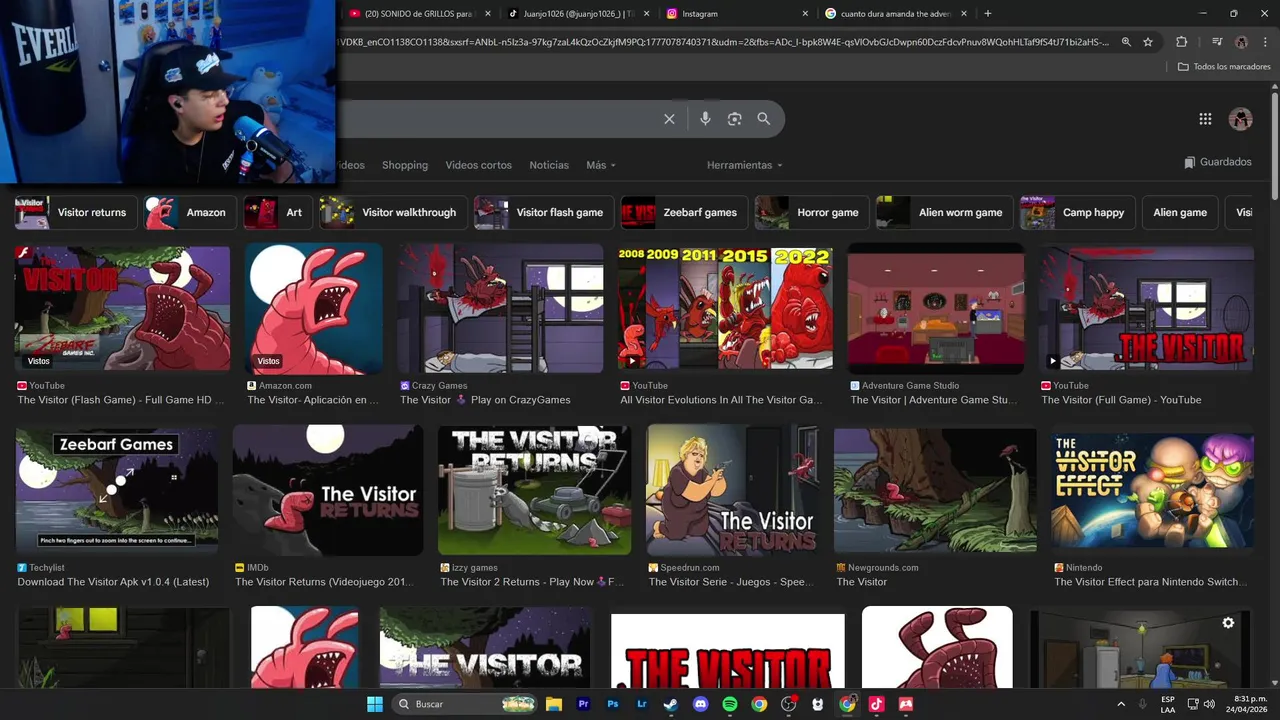Open Spotify from taskbar
The height and width of the screenshot is (720, 1280).
coord(730,704)
